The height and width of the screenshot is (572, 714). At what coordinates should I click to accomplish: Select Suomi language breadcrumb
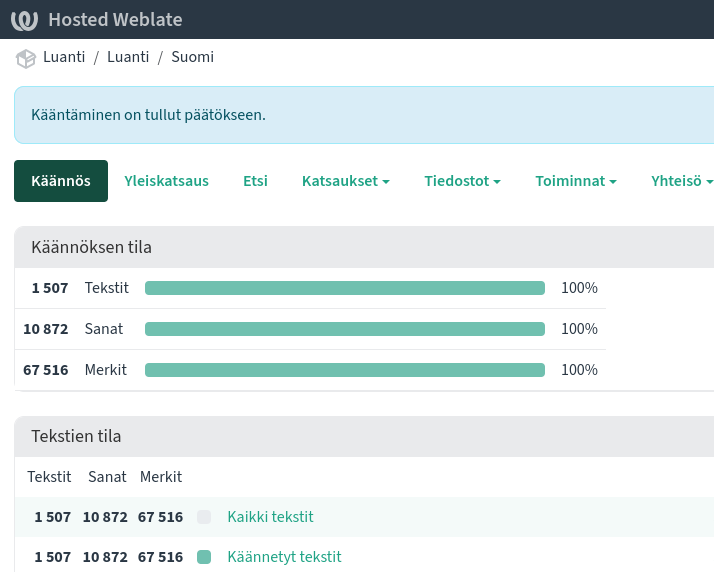(192, 57)
